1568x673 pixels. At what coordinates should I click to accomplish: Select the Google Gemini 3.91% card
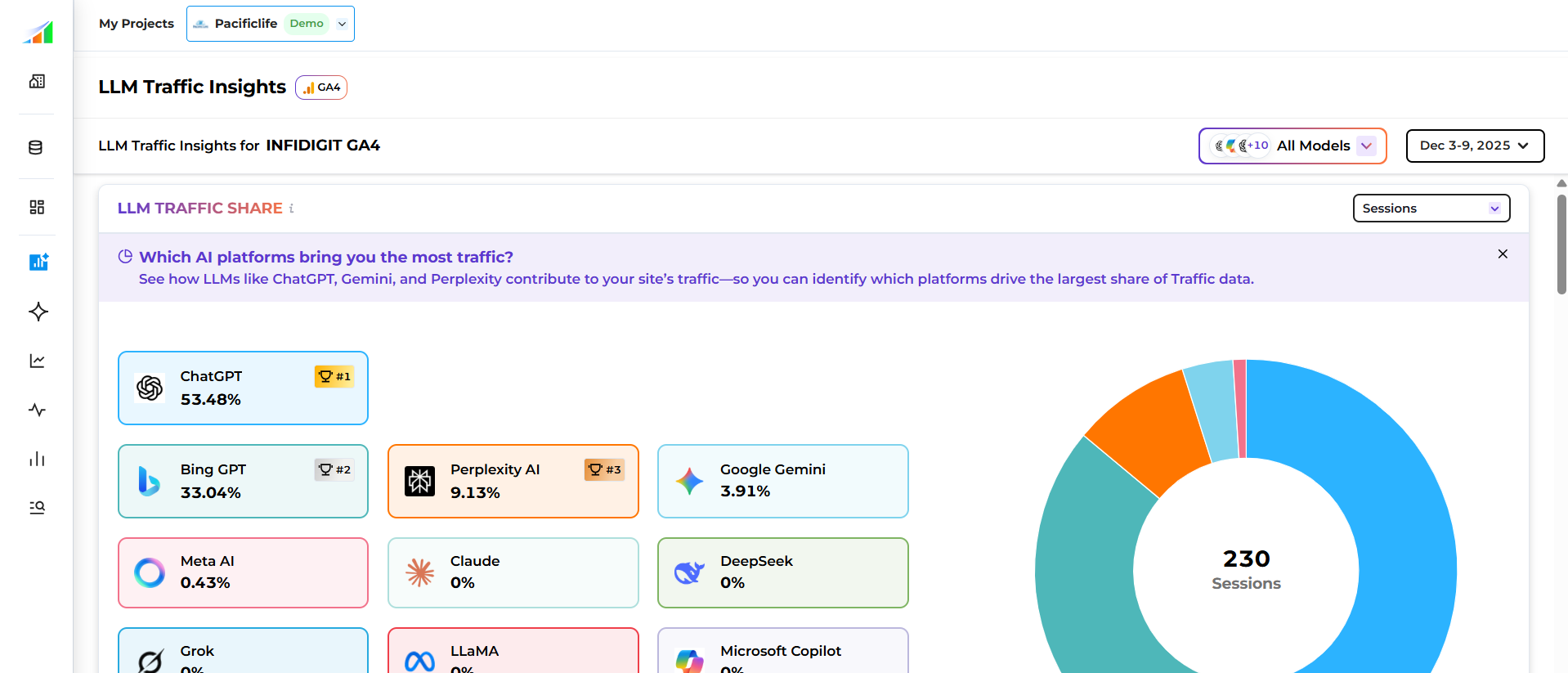point(783,481)
